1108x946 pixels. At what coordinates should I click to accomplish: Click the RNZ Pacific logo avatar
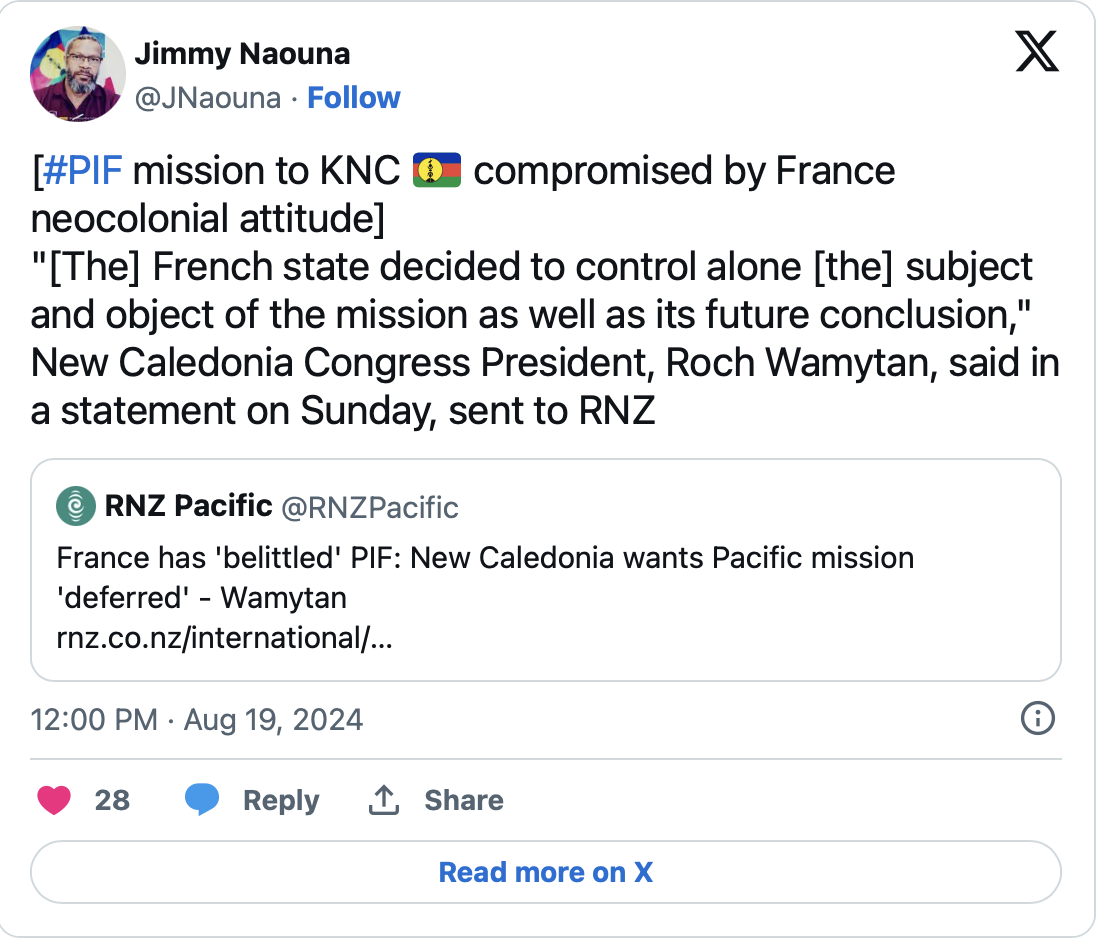[x=76, y=506]
